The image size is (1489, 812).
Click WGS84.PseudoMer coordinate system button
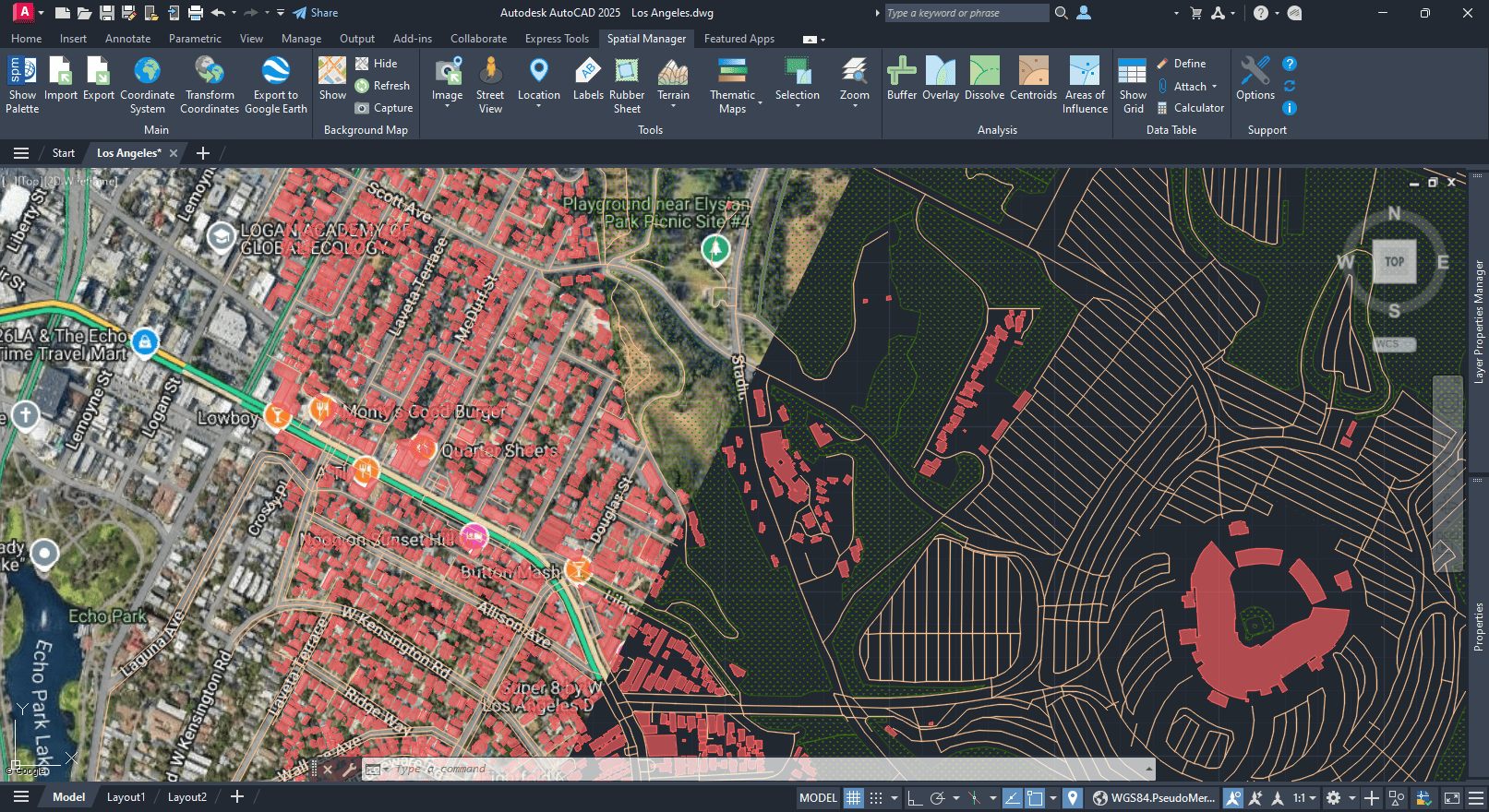pos(1155,798)
